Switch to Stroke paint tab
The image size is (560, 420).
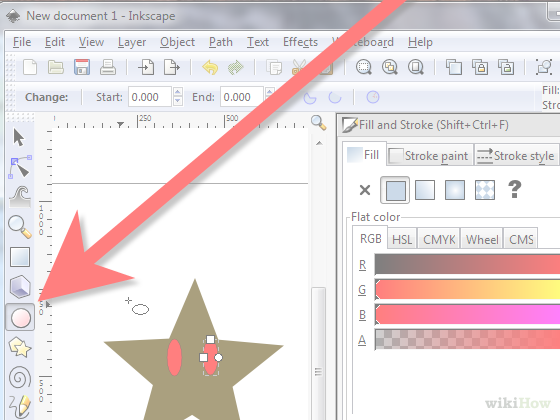(430, 156)
